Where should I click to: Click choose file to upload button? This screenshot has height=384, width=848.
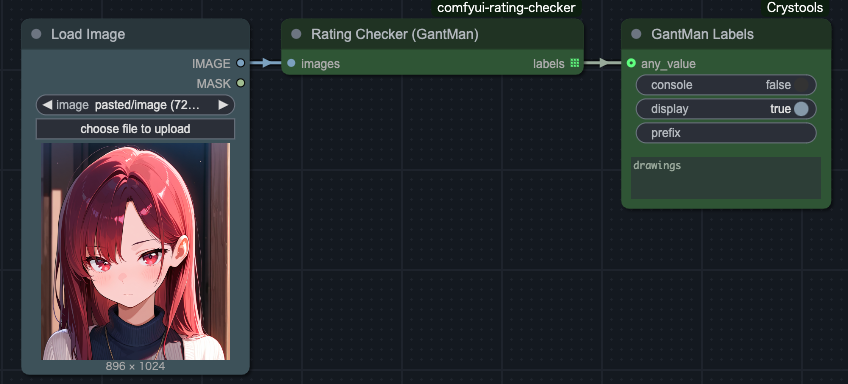tap(135, 129)
